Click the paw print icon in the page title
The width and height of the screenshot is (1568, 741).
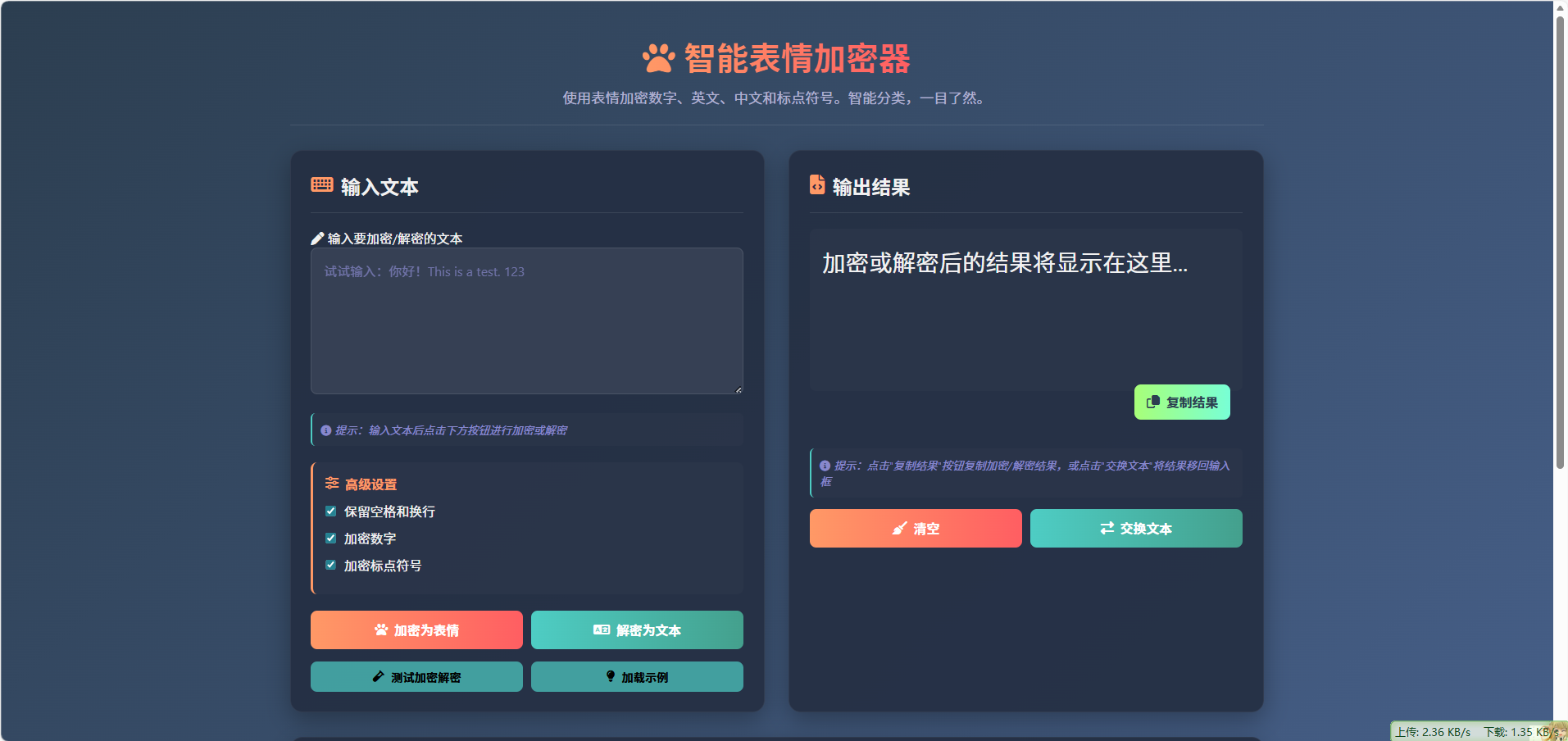click(x=657, y=58)
